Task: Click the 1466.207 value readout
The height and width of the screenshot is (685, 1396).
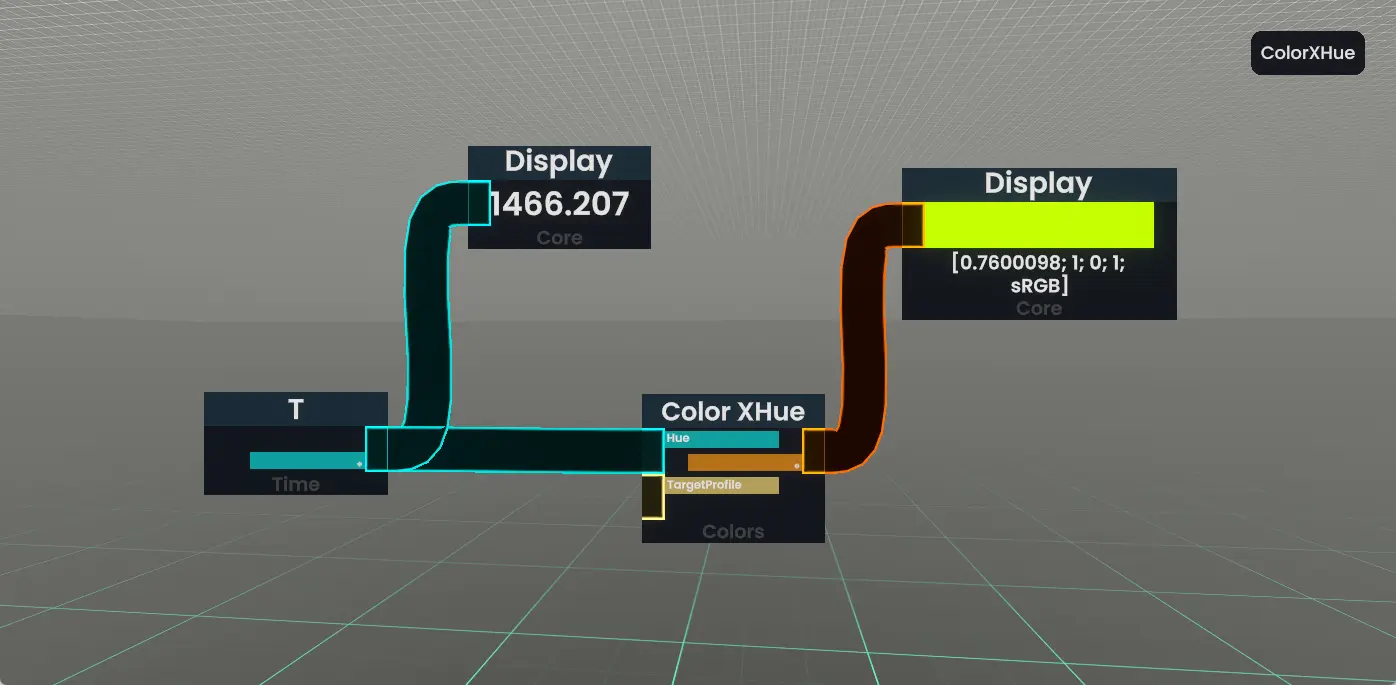Action: 560,205
